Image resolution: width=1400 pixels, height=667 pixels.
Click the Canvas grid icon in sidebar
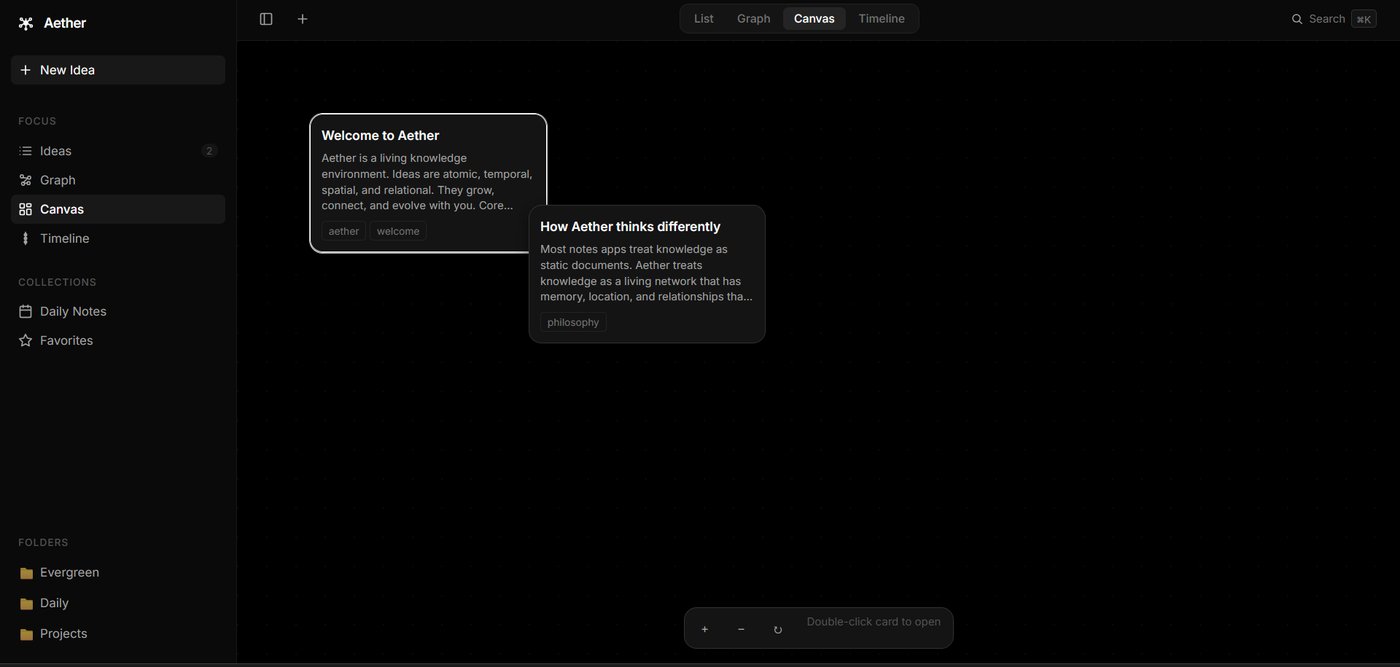pyautogui.click(x=26, y=209)
